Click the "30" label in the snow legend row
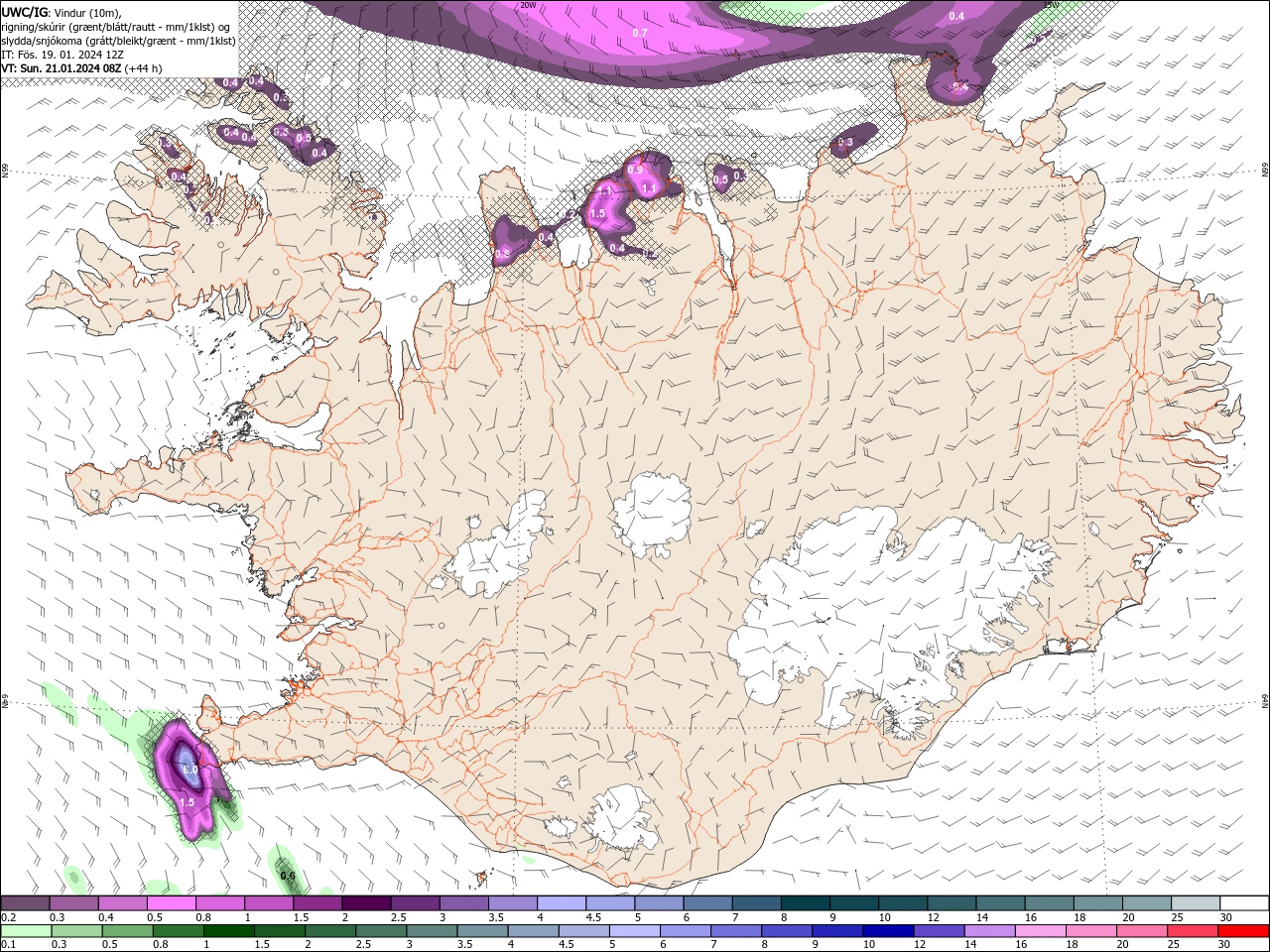 pos(1224,917)
